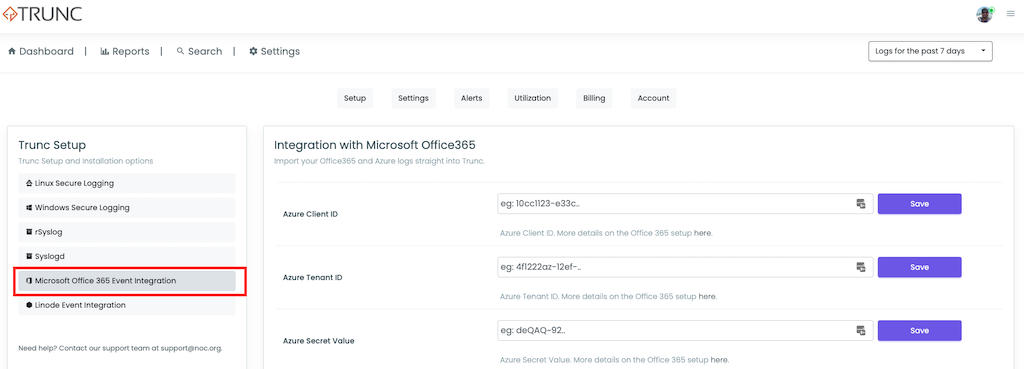Click the 'Azure Secret Value' label
Viewport: 1024px width, 369px height.
319,340
